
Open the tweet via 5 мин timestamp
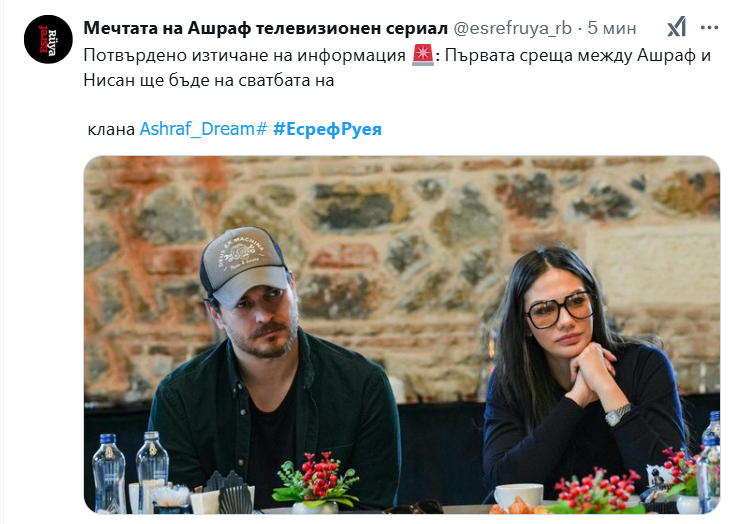tap(611, 28)
